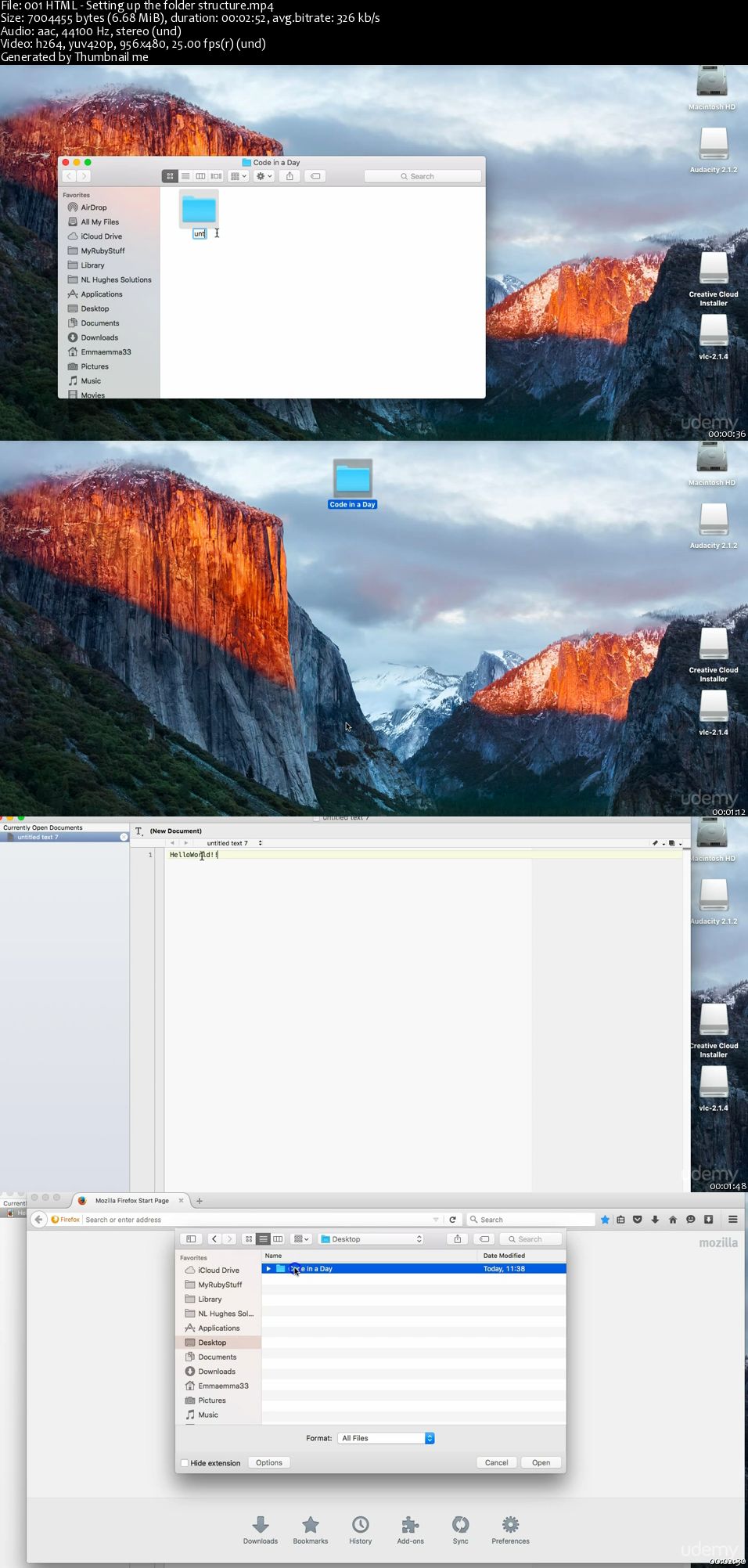Click Search field in Code in a Day Finder window
The image size is (748, 1568).
(423, 176)
